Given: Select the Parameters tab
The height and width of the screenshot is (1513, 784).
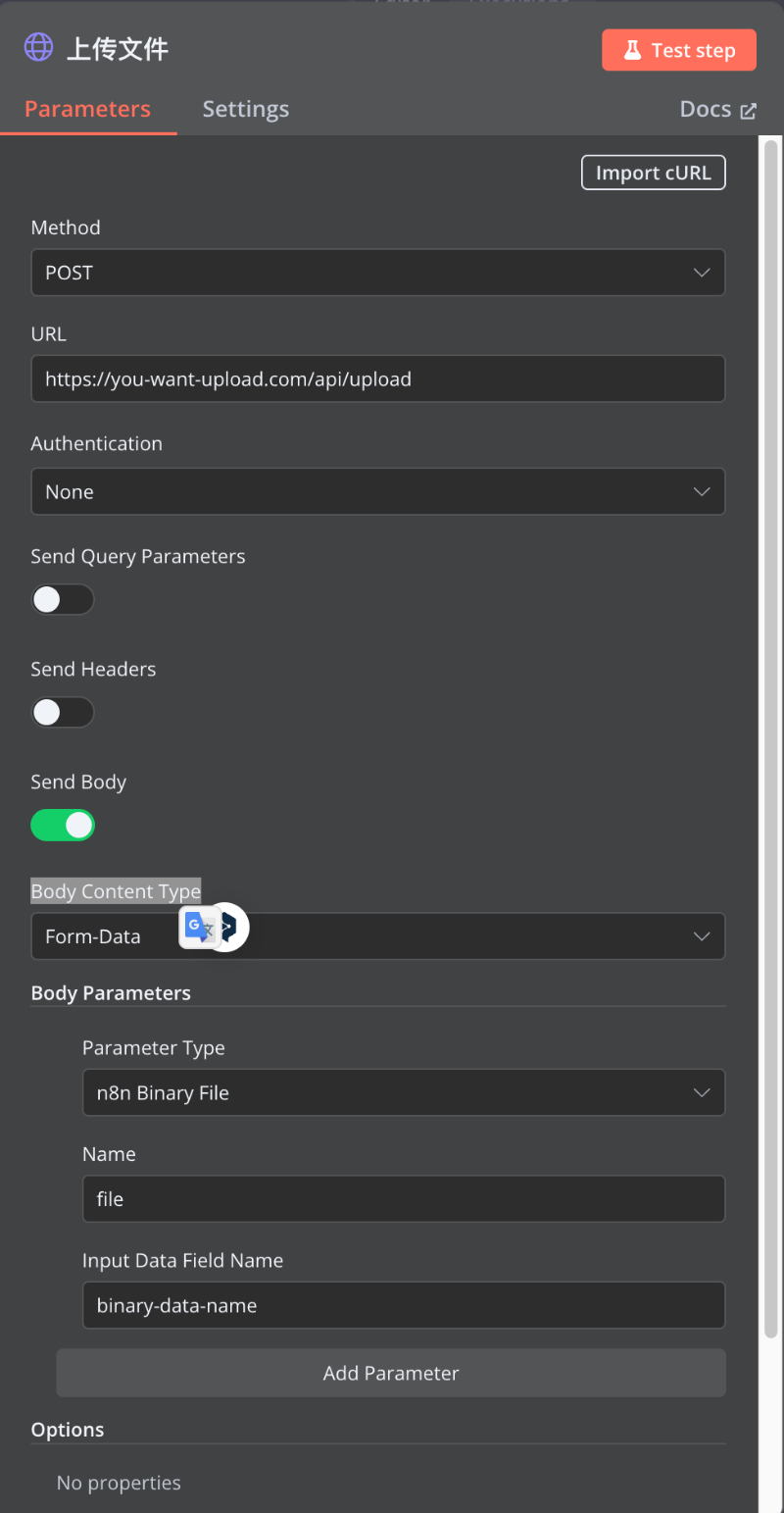Looking at the screenshot, I should click(x=87, y=109).
